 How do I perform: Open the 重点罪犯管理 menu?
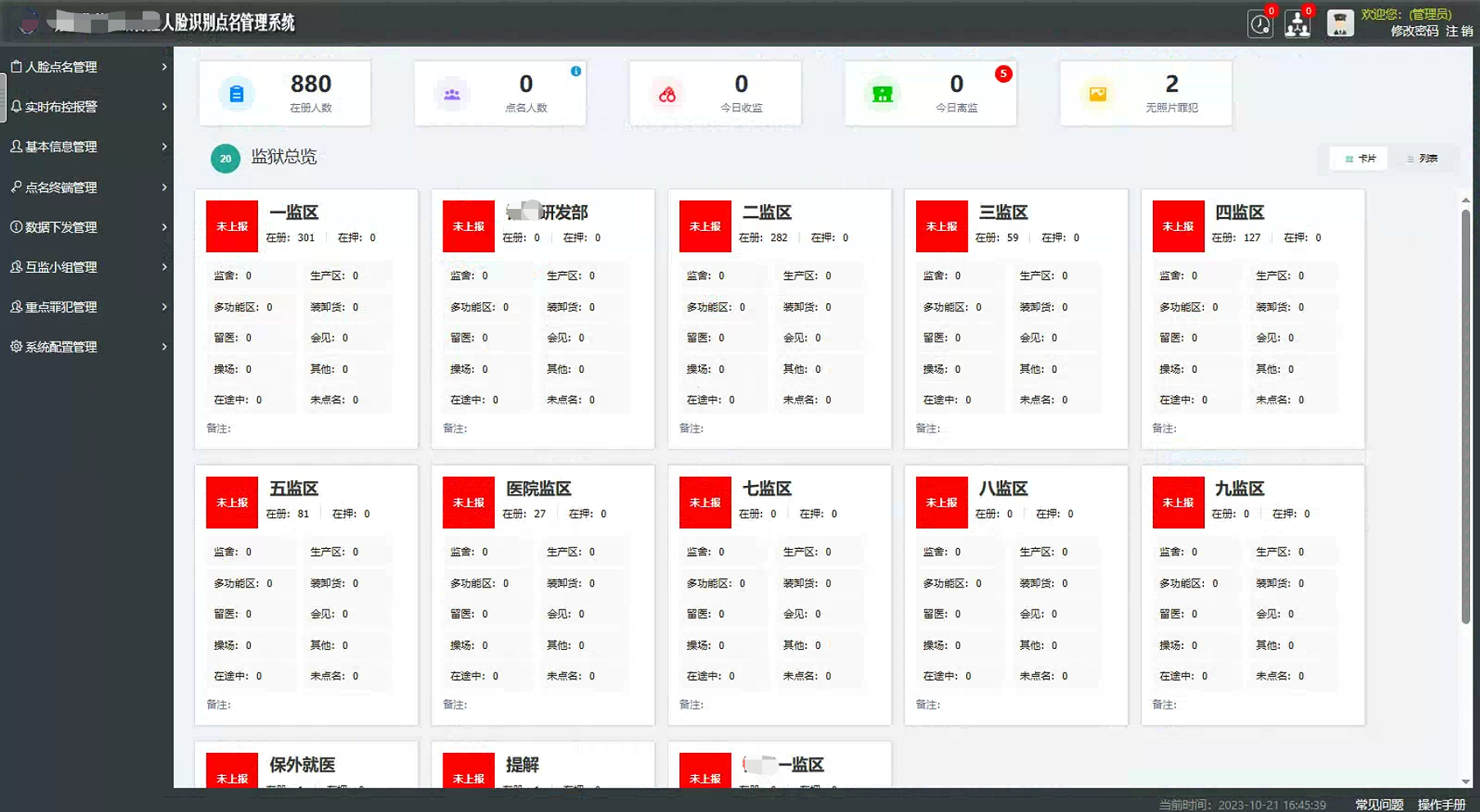coord(87,306)
